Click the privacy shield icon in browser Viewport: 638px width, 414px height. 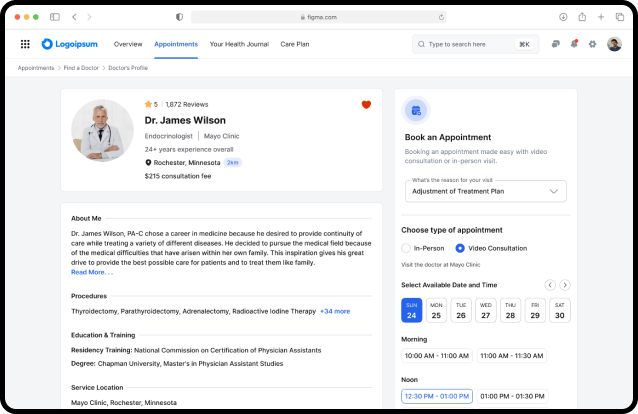coord(179,17)
